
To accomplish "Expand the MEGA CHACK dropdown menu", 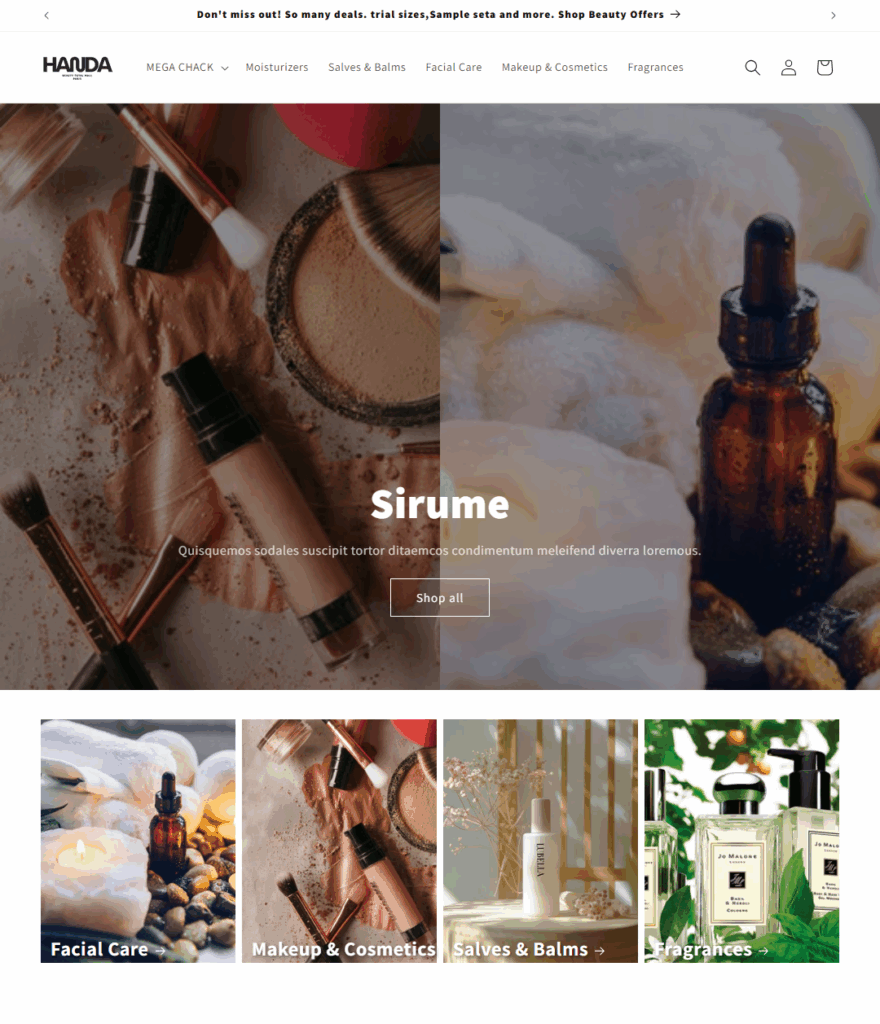I will point(187,67).
